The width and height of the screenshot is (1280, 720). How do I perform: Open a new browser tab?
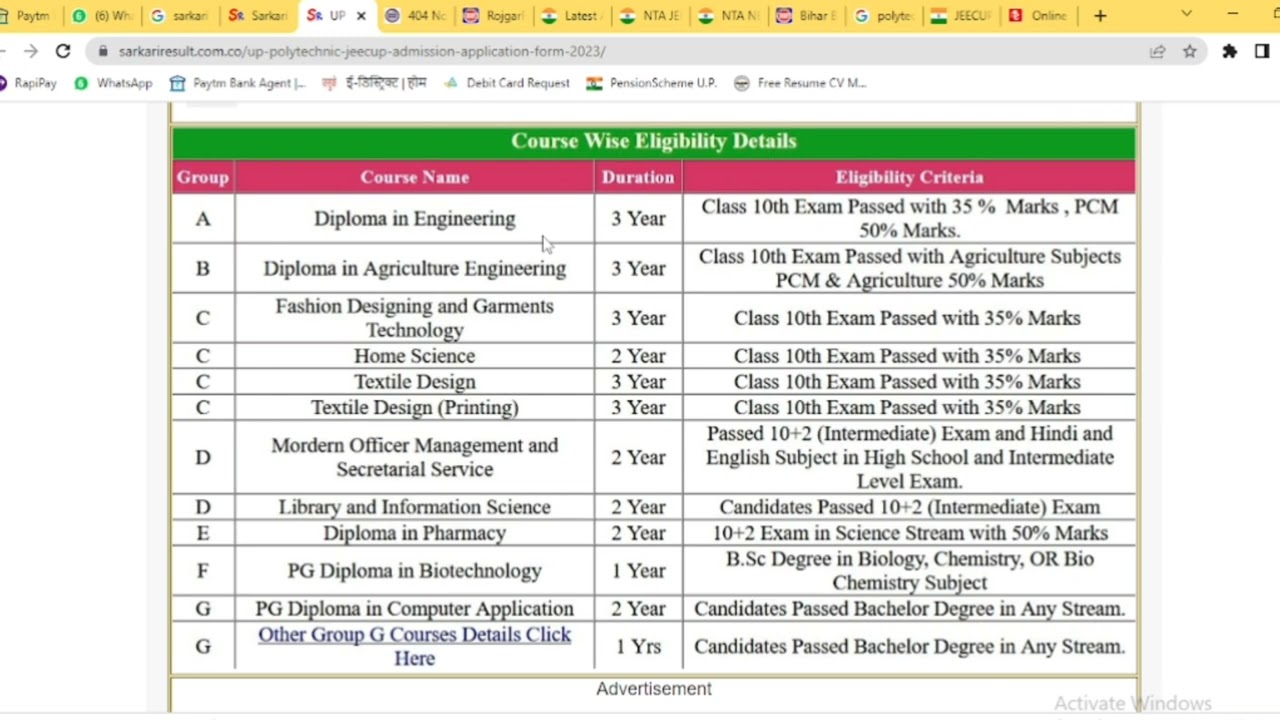1100,16
